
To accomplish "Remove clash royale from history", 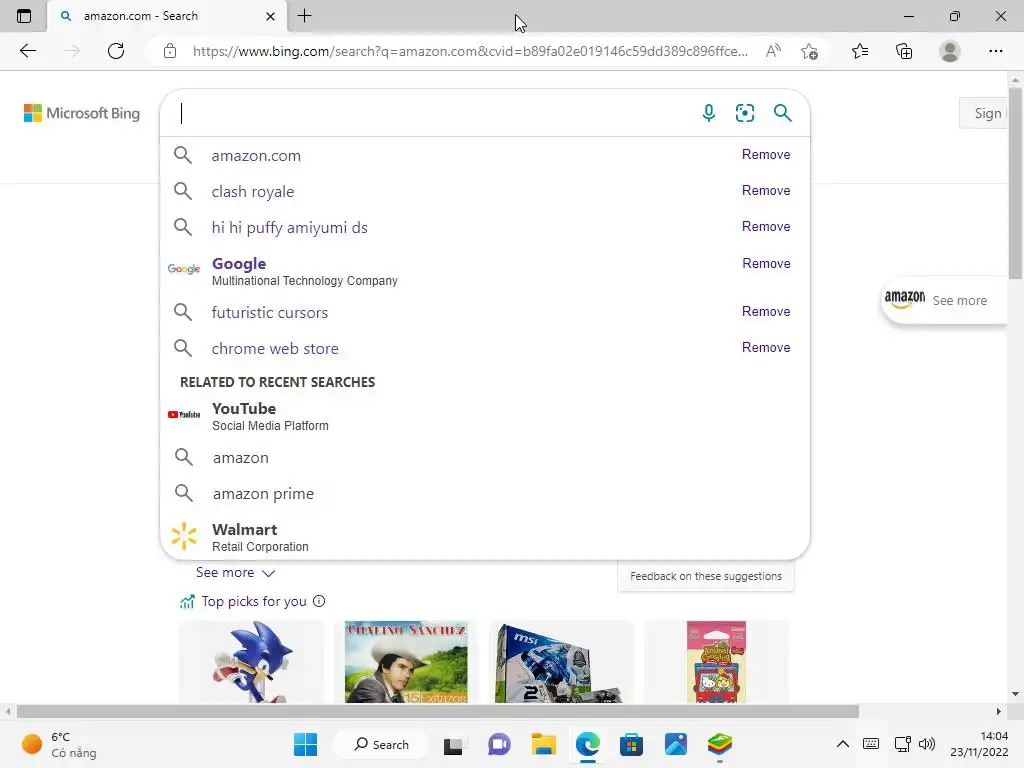I will click(766, 191).
